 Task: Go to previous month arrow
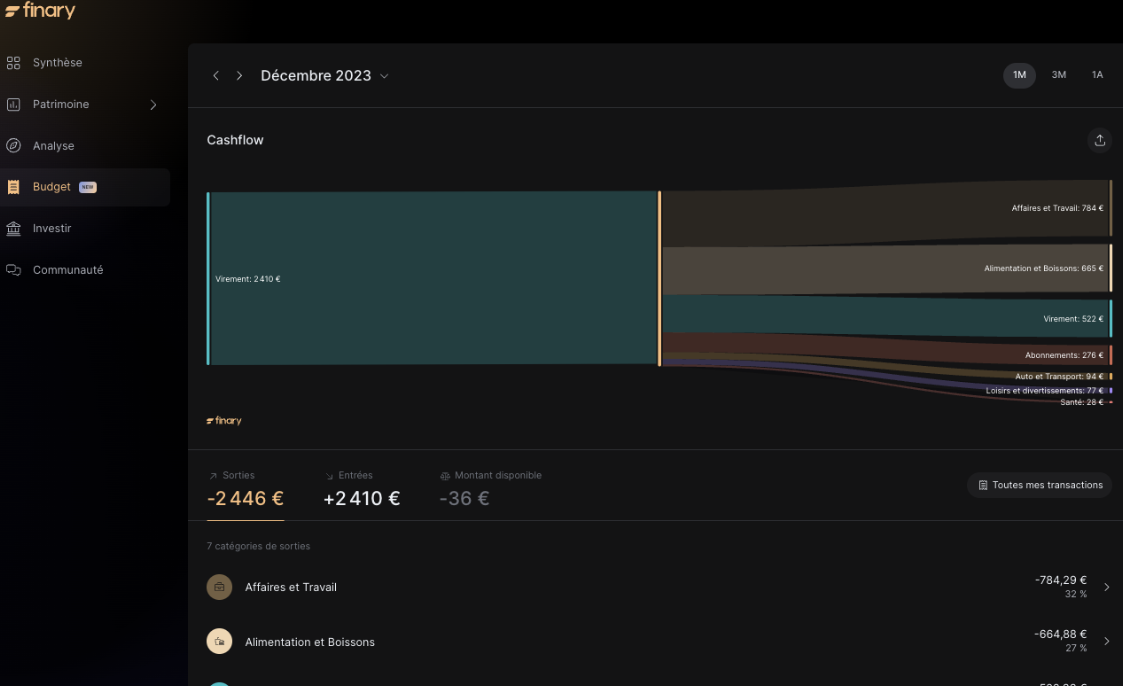click(x=216, y=76)
